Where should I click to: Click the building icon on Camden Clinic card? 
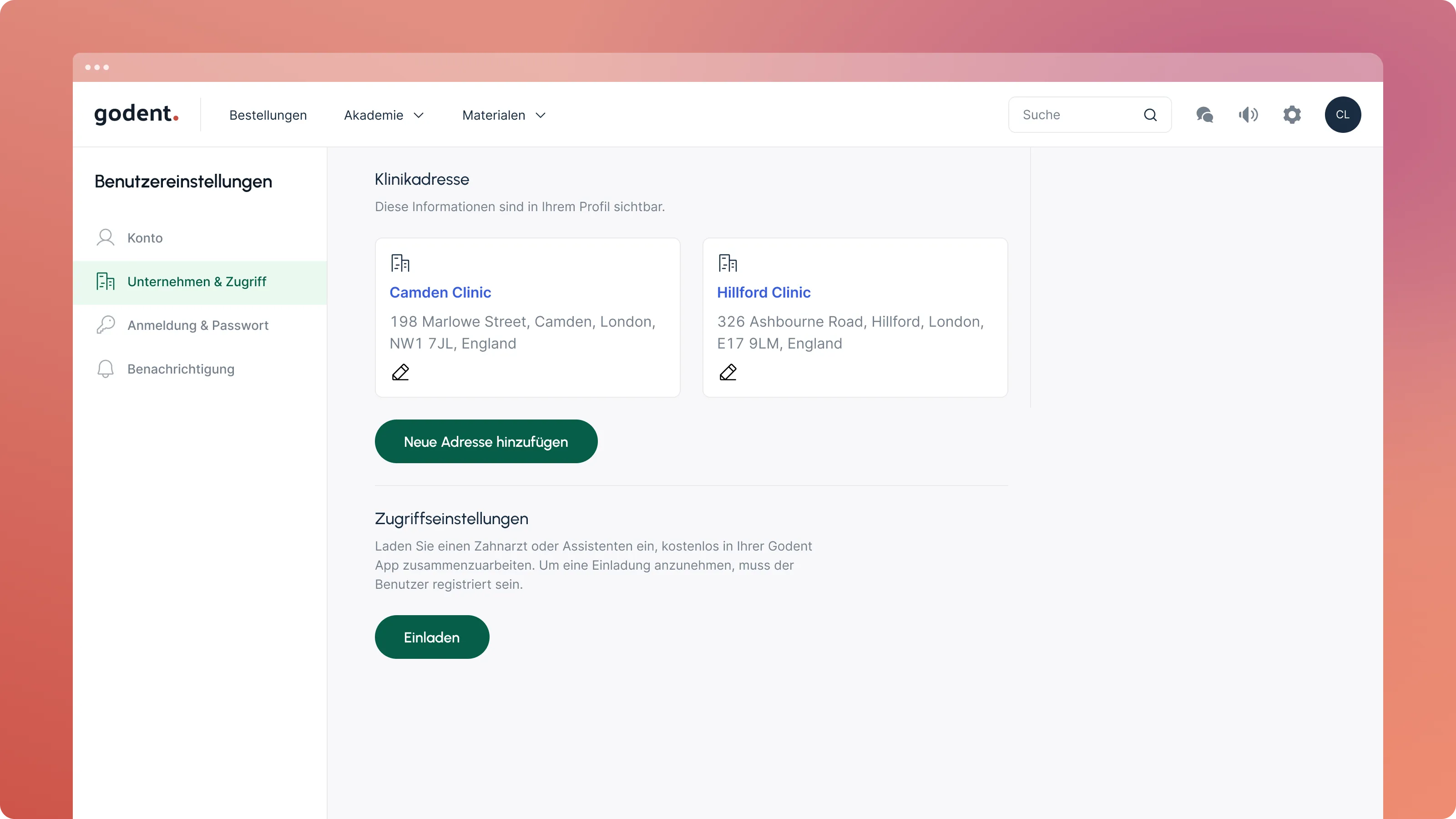400,263
